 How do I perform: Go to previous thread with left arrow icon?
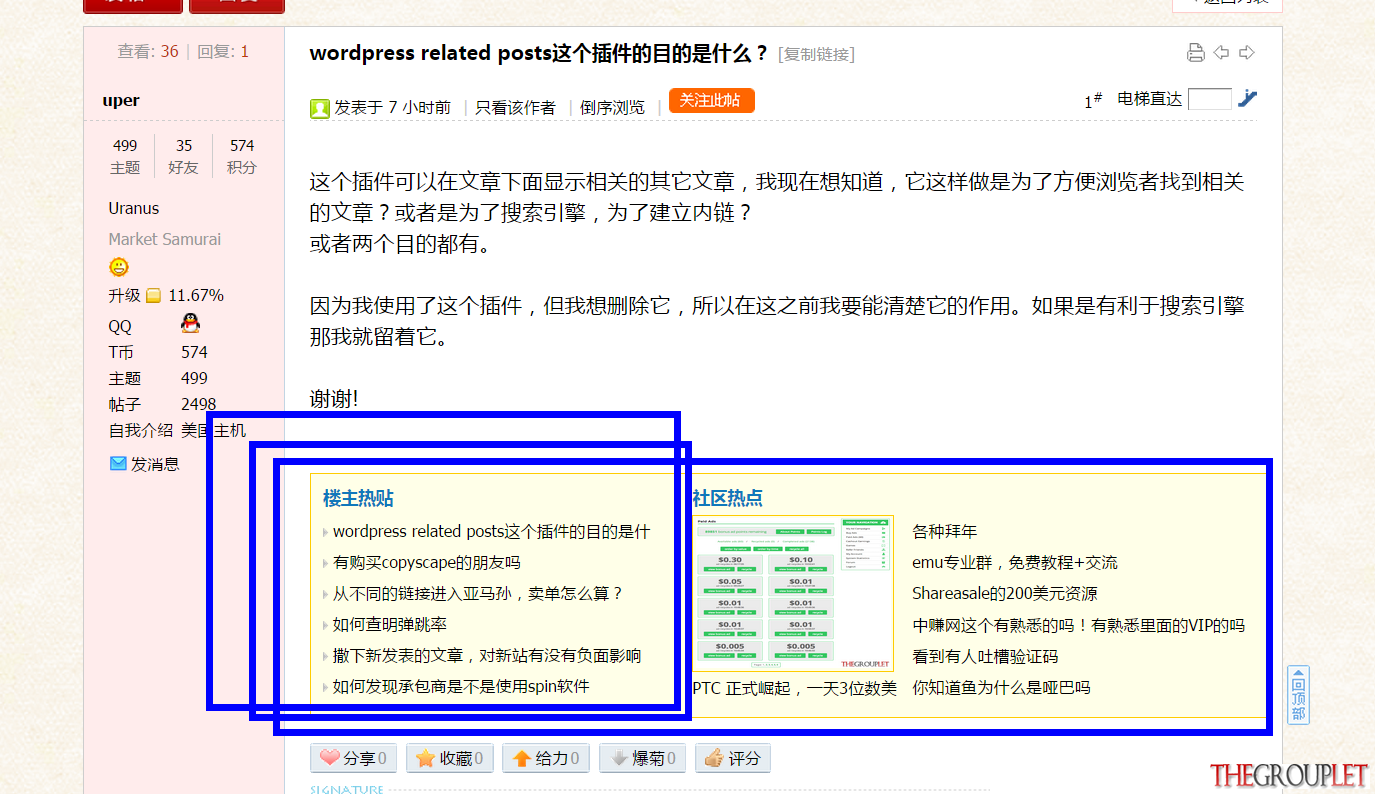tap(1221, 53)
